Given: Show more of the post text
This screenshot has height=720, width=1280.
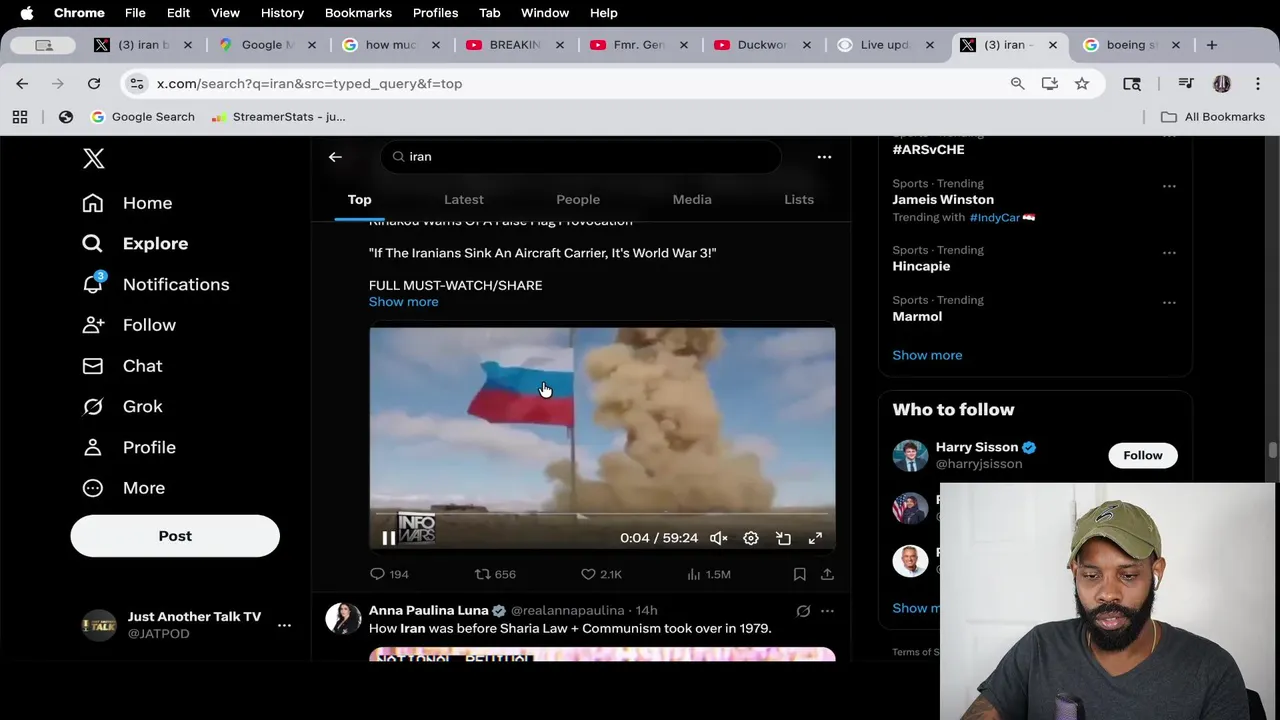Looking at the screenshot, I should point(403,302).
